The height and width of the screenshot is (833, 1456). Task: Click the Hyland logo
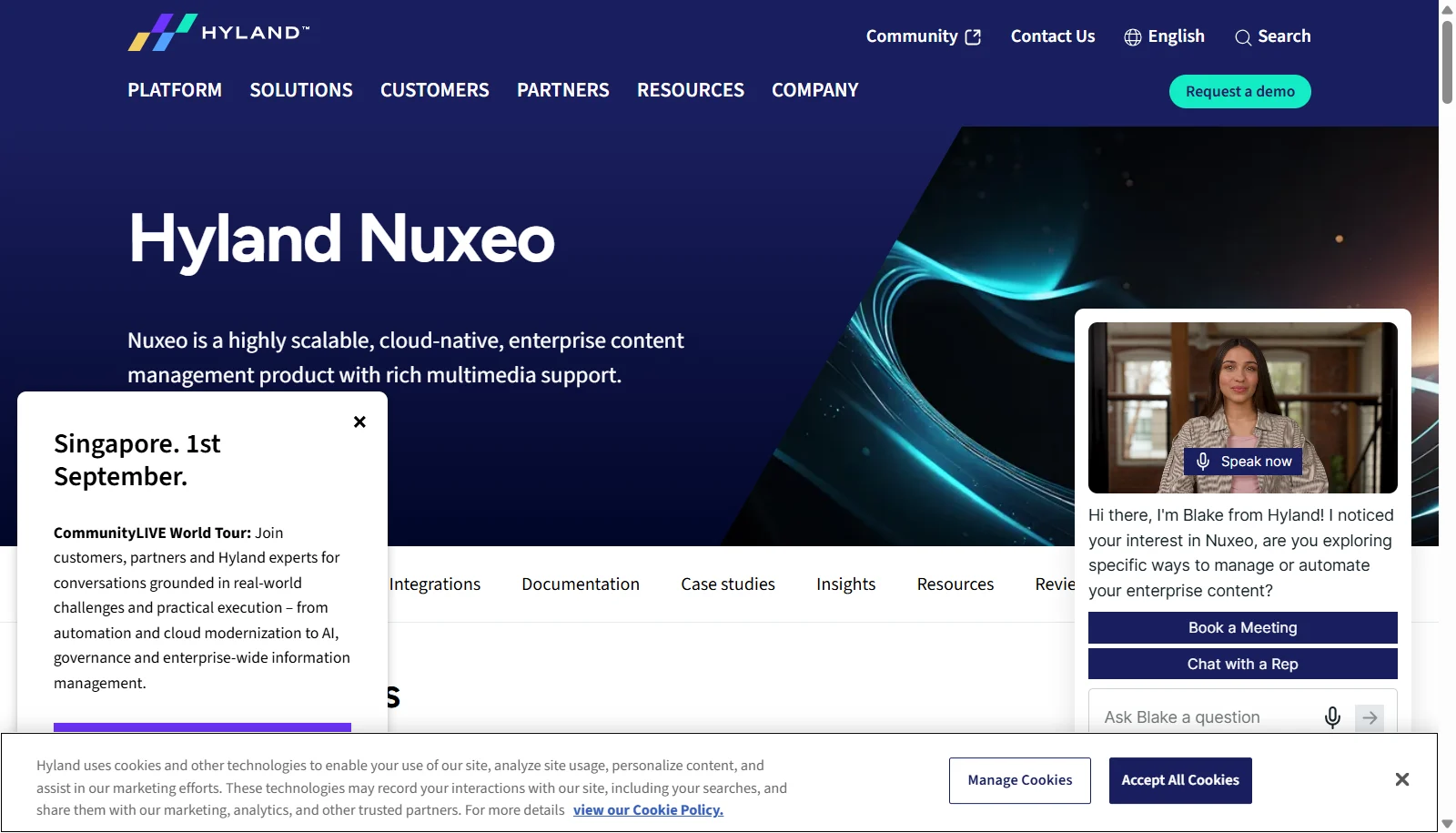coord(218,33)
